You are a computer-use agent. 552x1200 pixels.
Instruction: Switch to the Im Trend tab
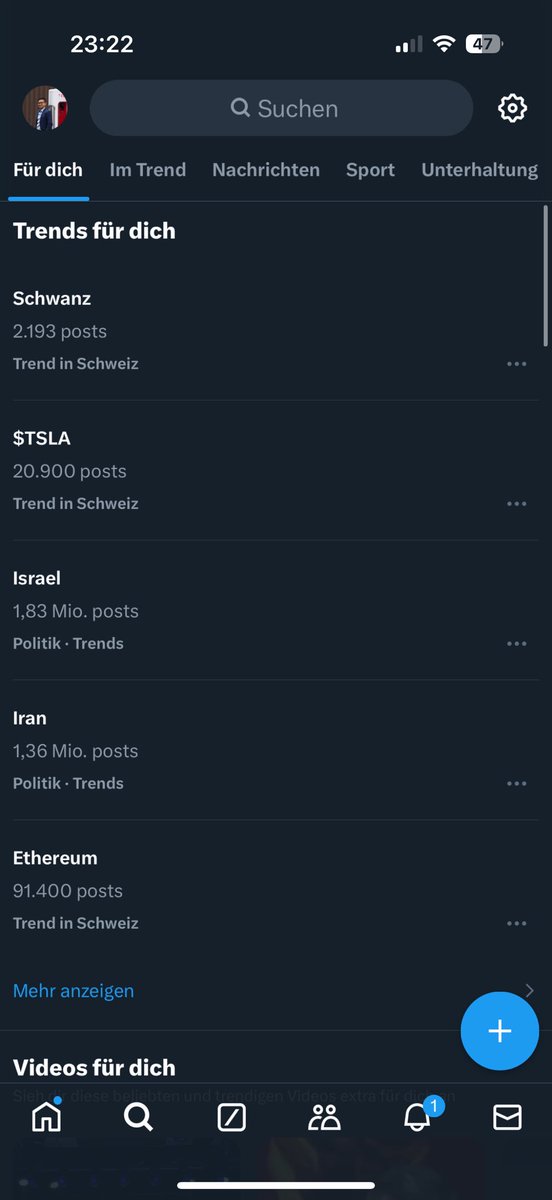pyautogui.click(x=147, y=170)
